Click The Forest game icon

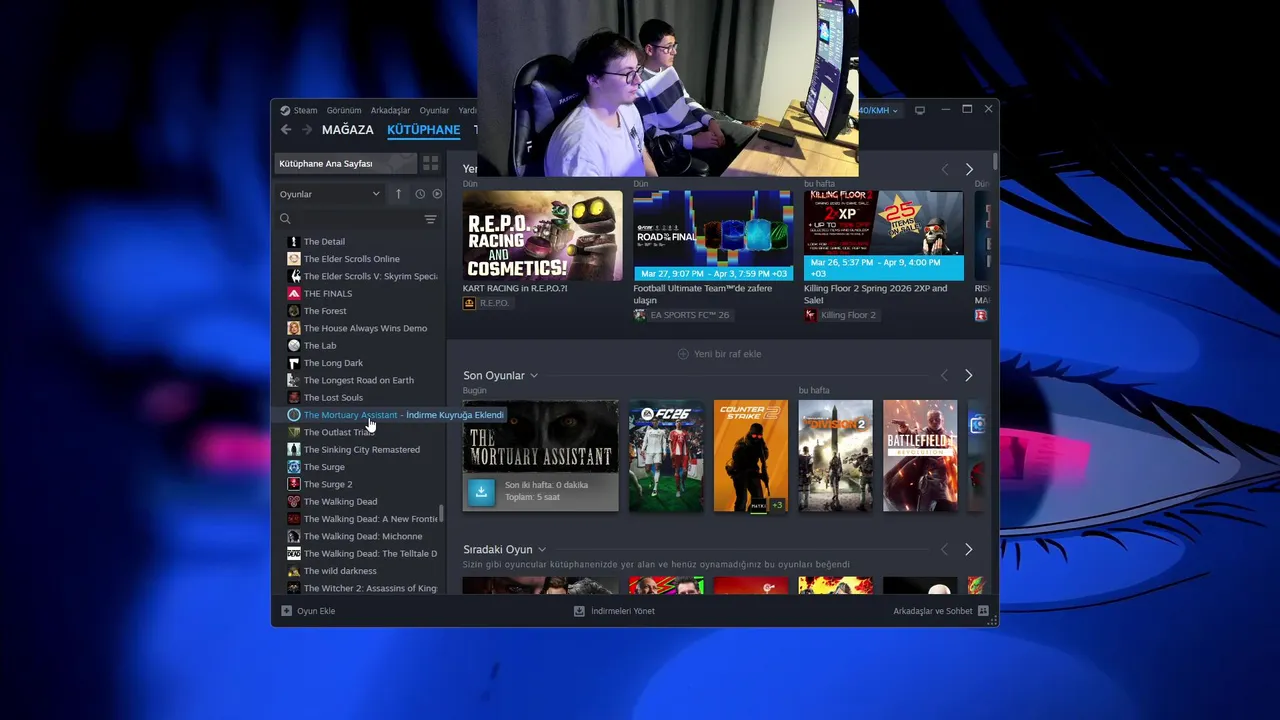(x=294, y=311)
